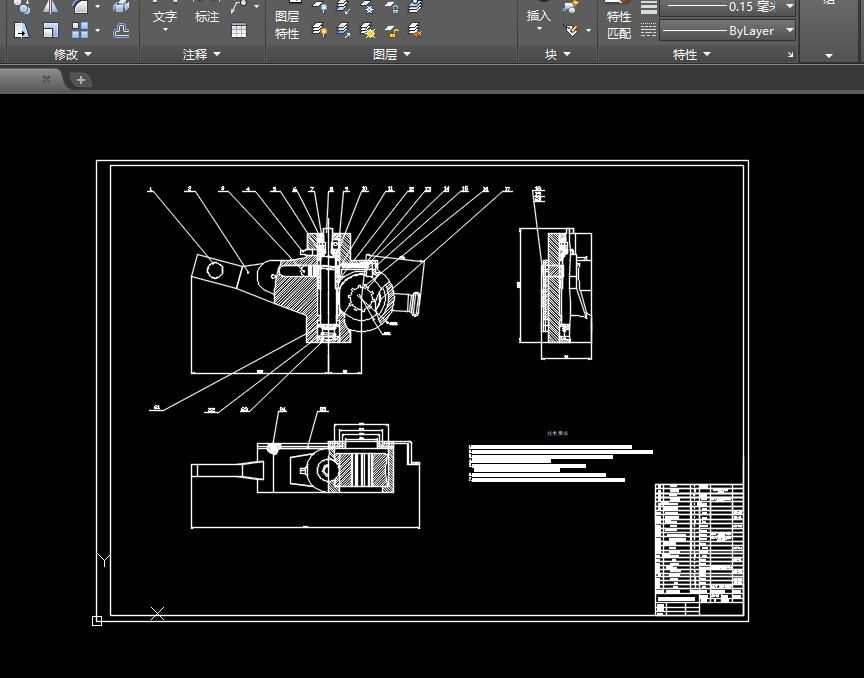Insert a table using the Table icon
Image resolution: width=864 pixels, height=678 pixels.
(x=239, y=30)
